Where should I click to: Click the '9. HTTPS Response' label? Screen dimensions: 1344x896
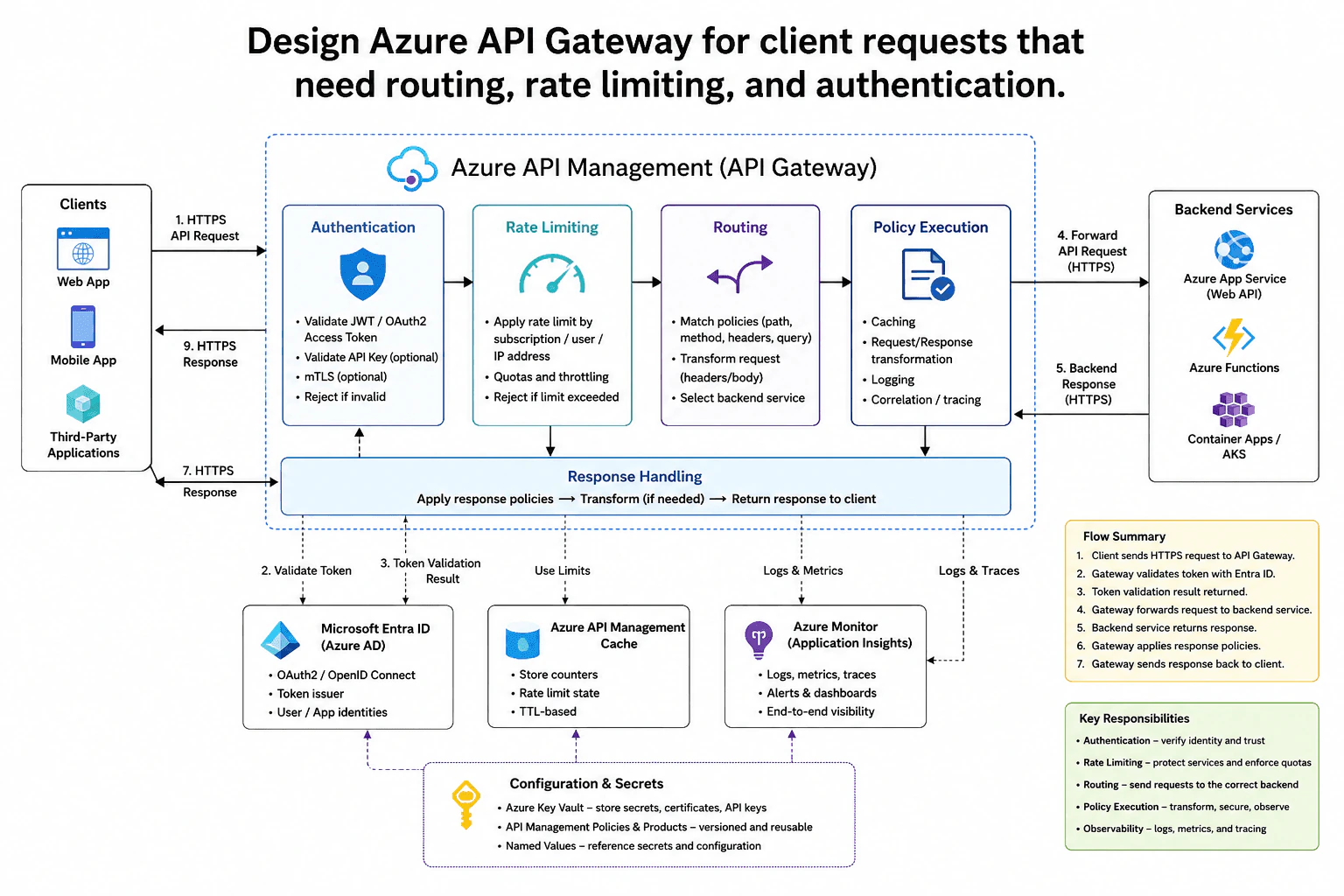pyautogui.click(x=210, y=353)
